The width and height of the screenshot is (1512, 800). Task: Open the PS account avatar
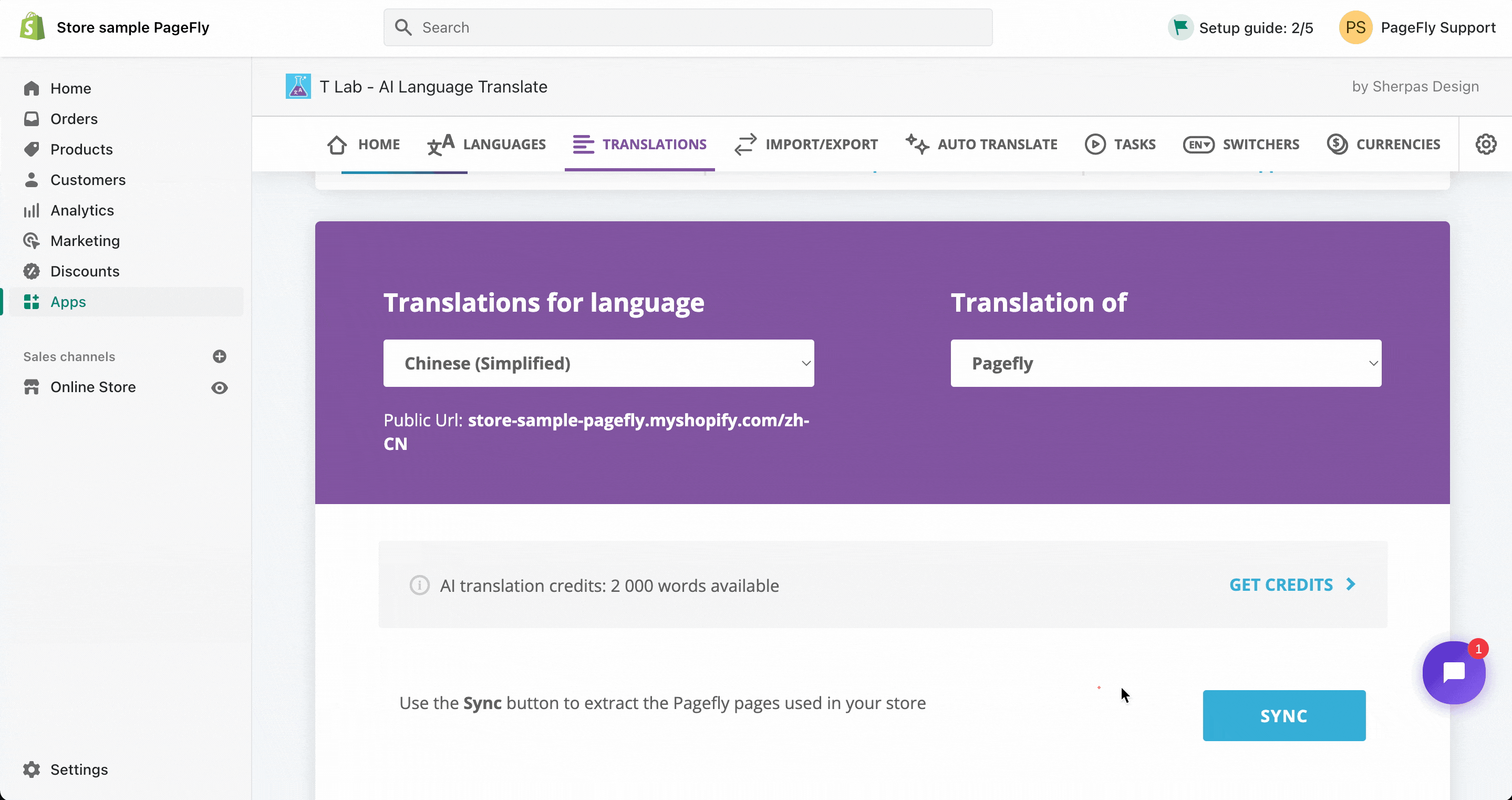point(1355,28)
